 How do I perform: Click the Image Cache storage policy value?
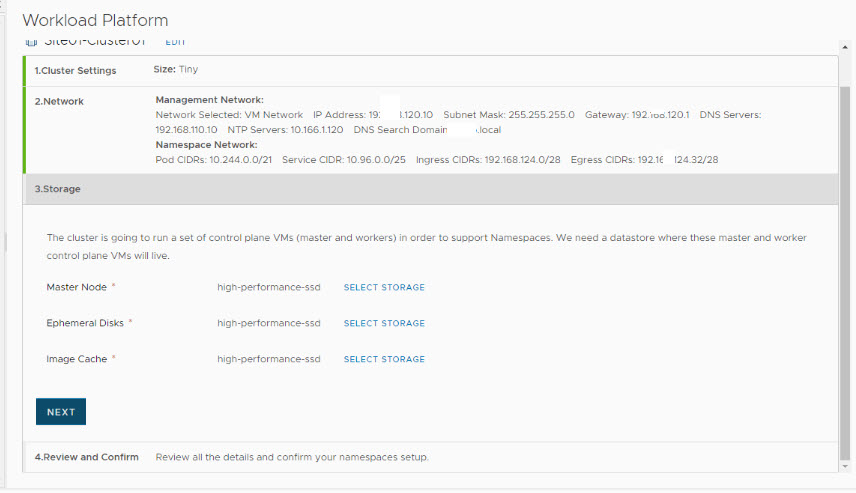(269, 360)
